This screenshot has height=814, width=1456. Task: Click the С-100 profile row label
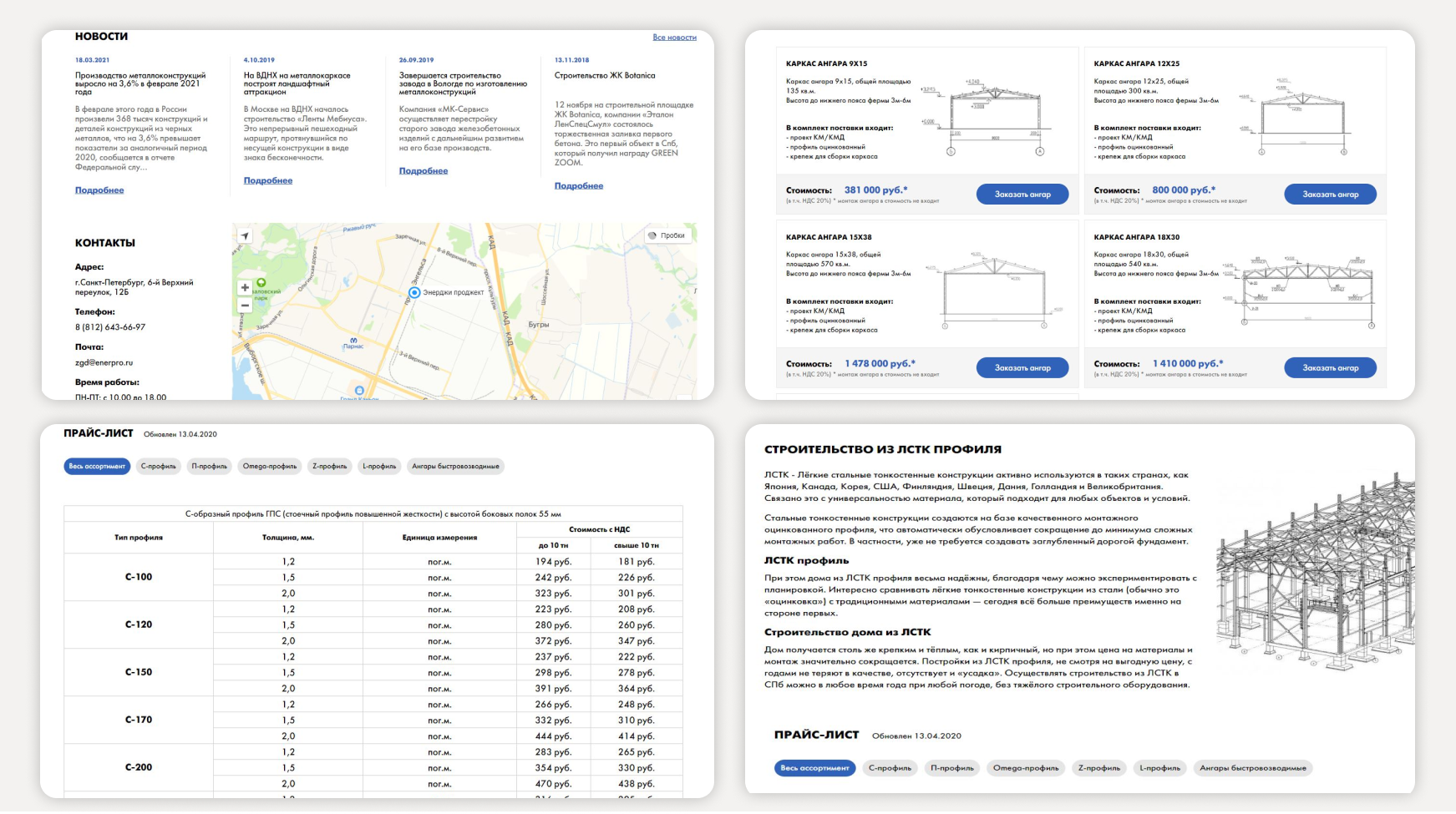click(139, 577)
